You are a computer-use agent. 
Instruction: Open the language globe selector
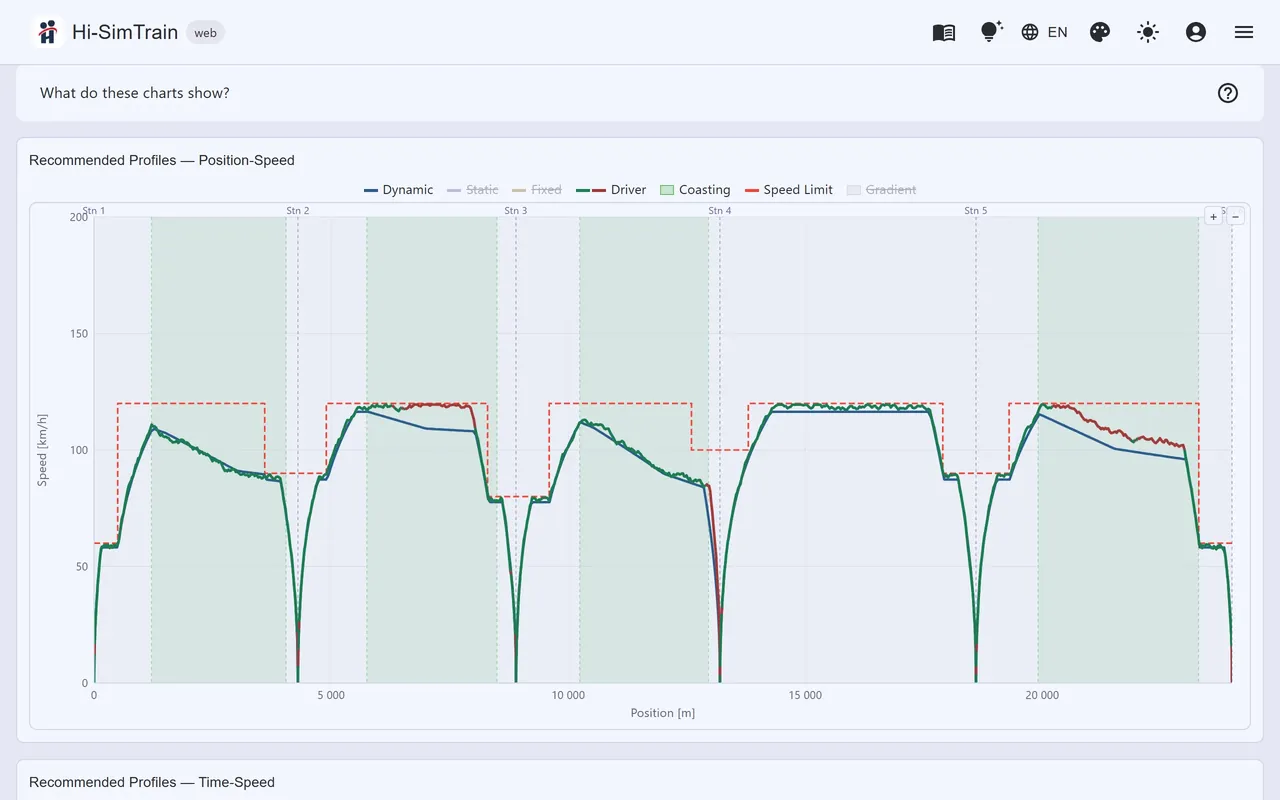1044,32
